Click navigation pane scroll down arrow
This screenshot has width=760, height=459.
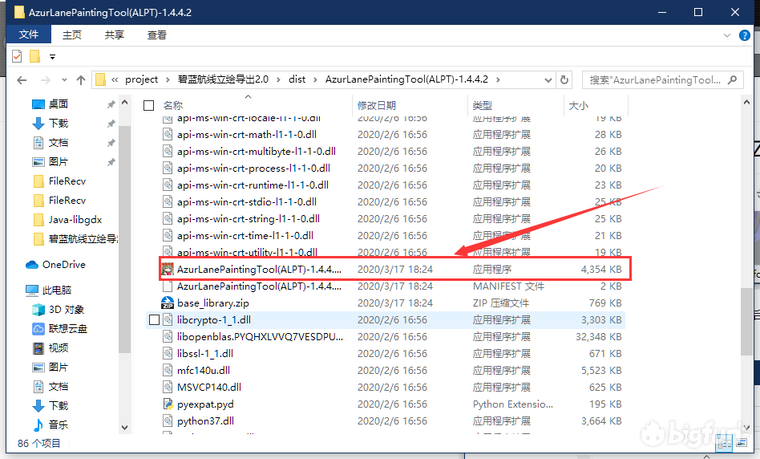pos(125,427)
